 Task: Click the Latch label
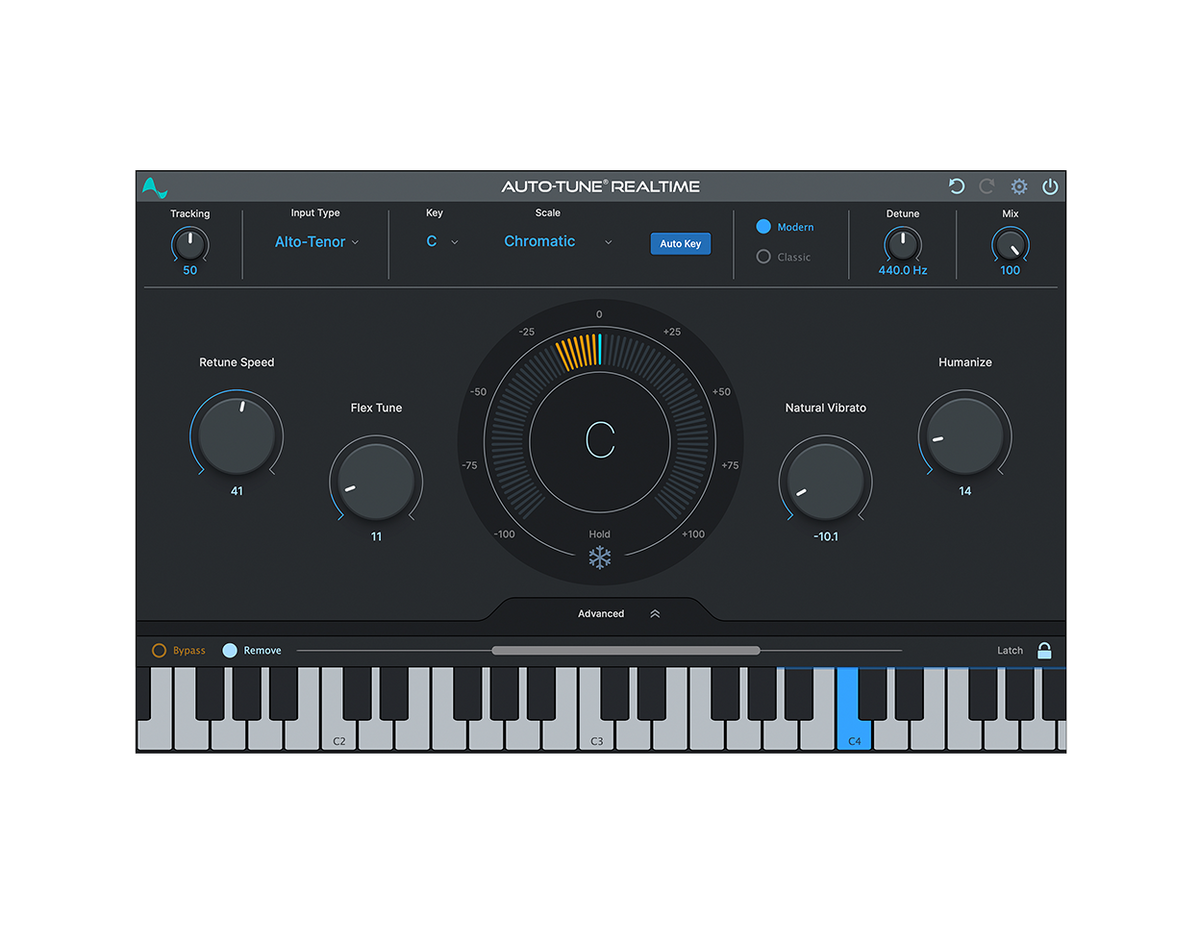[1010, 651]
